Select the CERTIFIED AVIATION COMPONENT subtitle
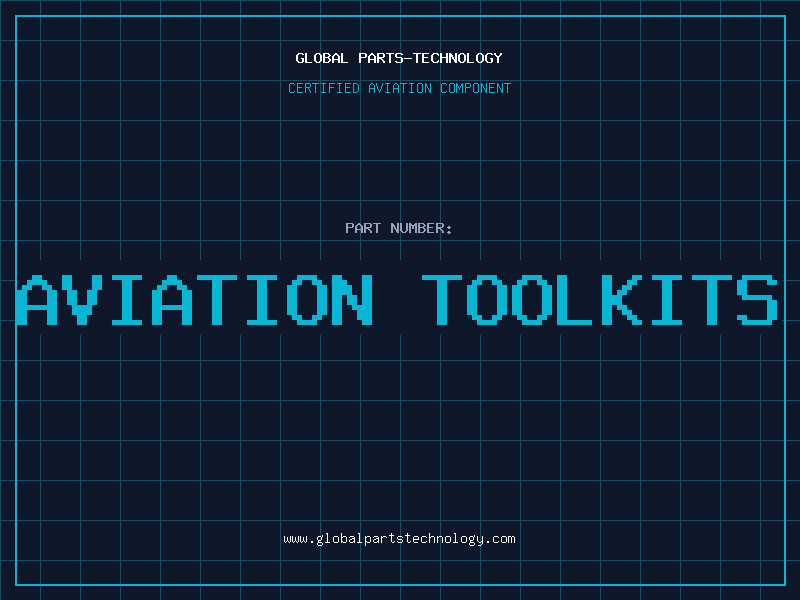Viewport: 800px width, 600px height. click(399, 88)
